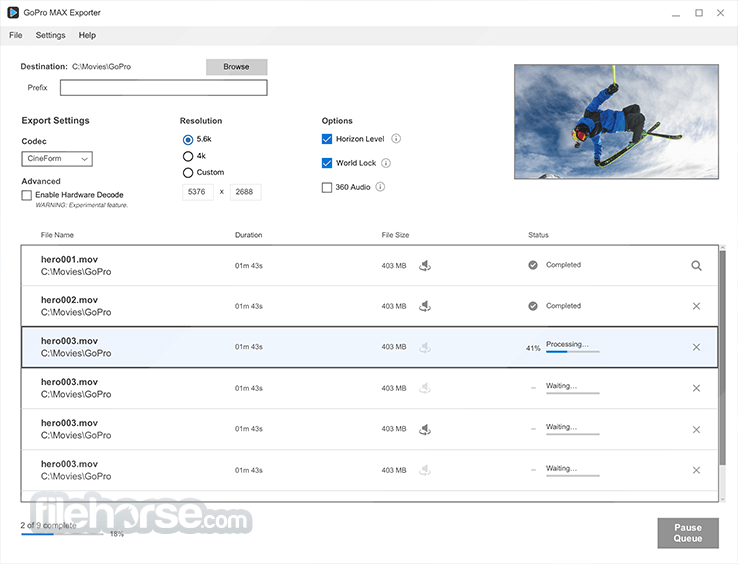Enable Hardware Decode checkbox
738x564 pixels.
pyautogui.click(x=27, y=195)
